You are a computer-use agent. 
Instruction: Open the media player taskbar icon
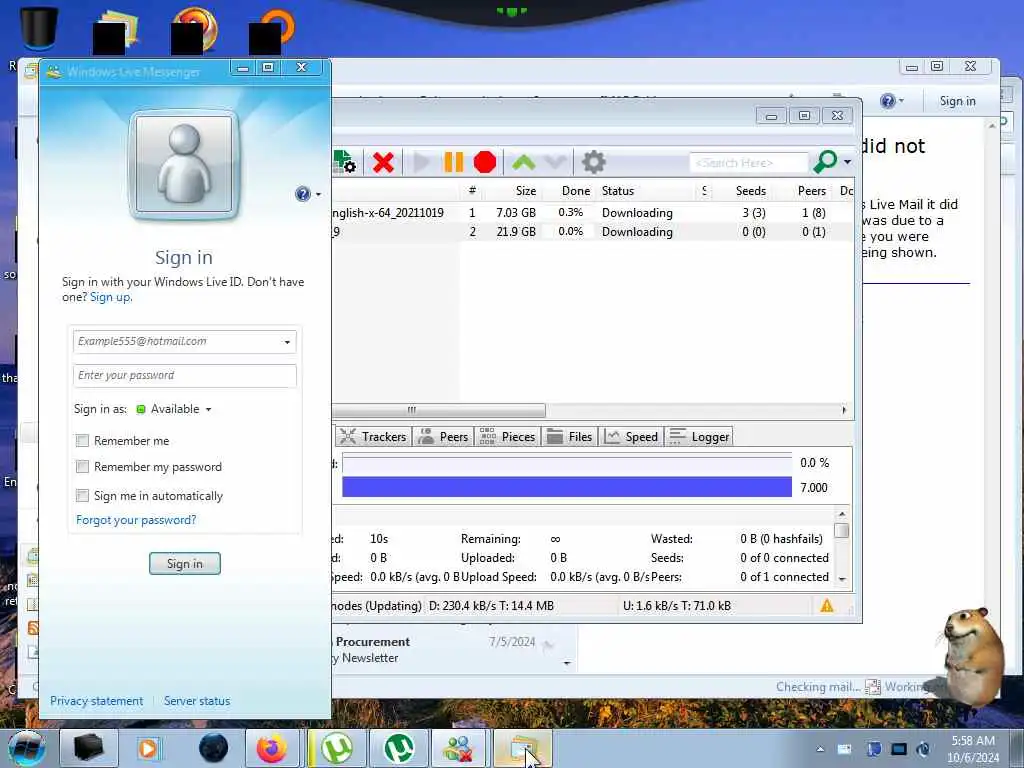point(149,748)
